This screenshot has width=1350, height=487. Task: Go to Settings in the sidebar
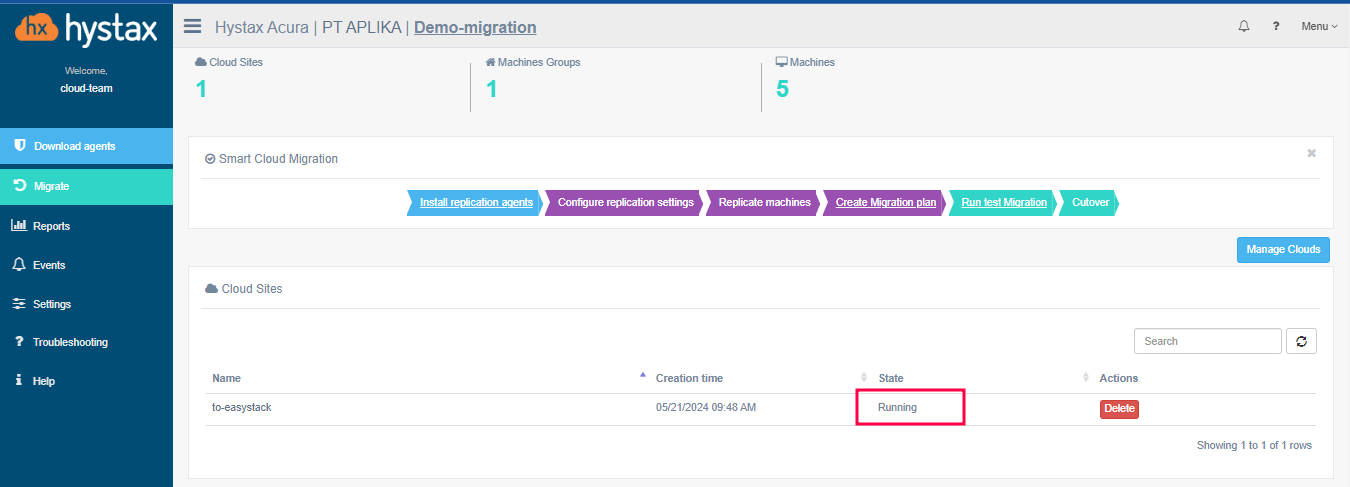(52, 304)
